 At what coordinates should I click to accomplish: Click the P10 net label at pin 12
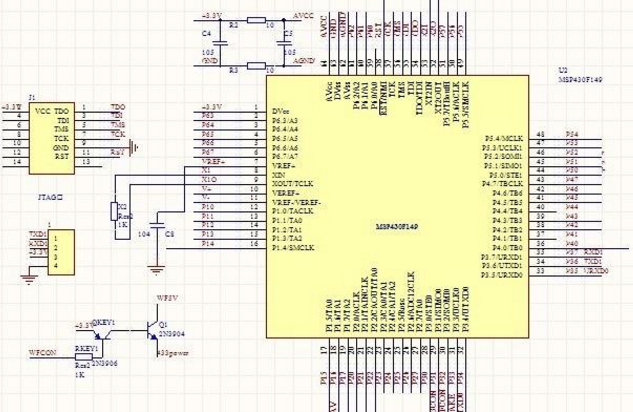(208, 207)
